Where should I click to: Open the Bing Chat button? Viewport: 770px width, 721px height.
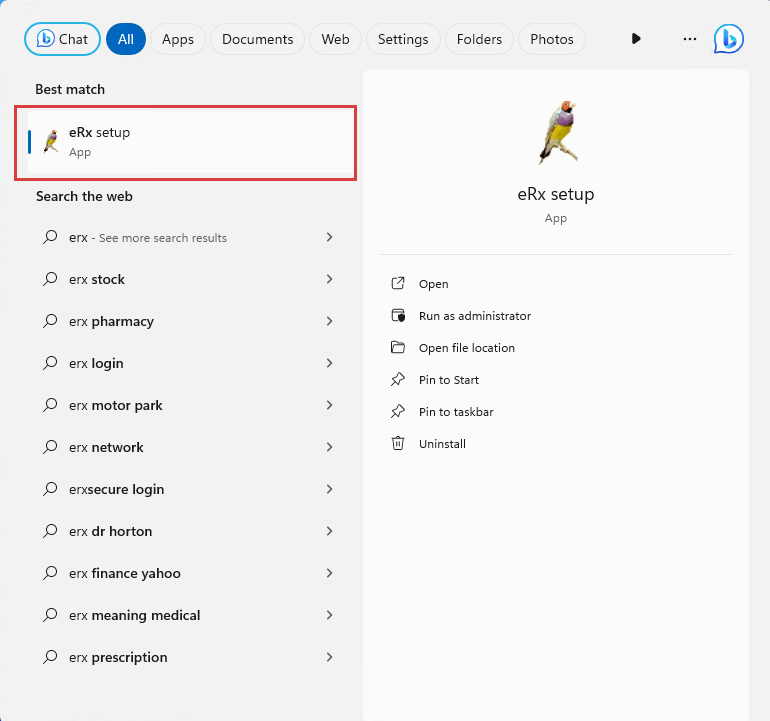coord(62,39)
